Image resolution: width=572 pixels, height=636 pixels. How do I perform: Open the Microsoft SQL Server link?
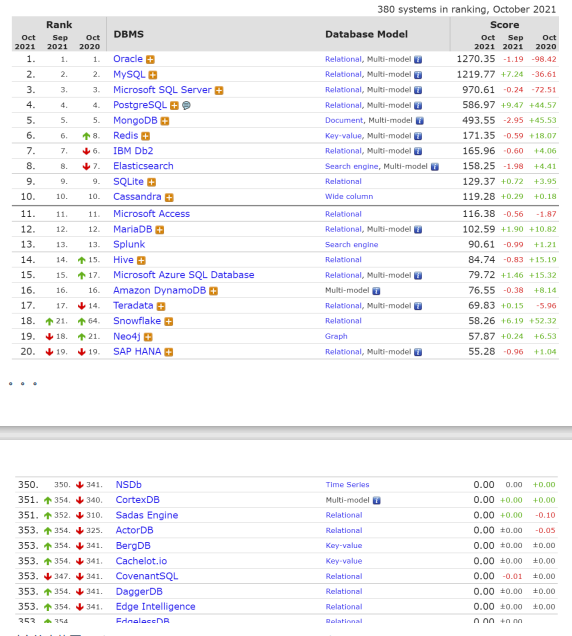tap(162, 90)
